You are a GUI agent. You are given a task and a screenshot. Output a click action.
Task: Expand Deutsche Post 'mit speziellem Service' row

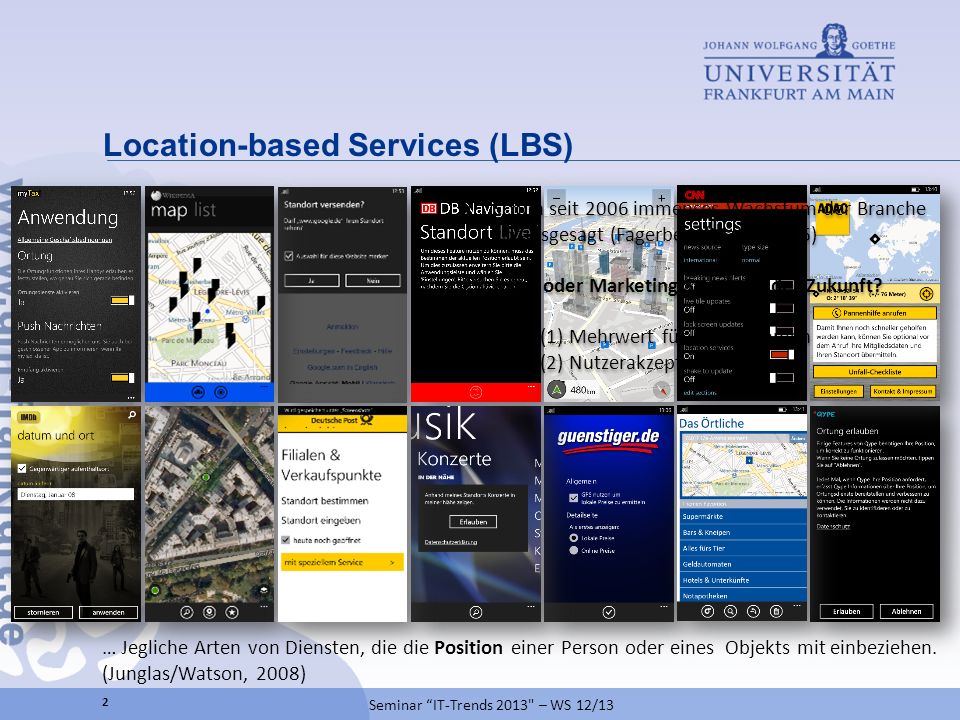pyautogui.click(x=342, y=562)
